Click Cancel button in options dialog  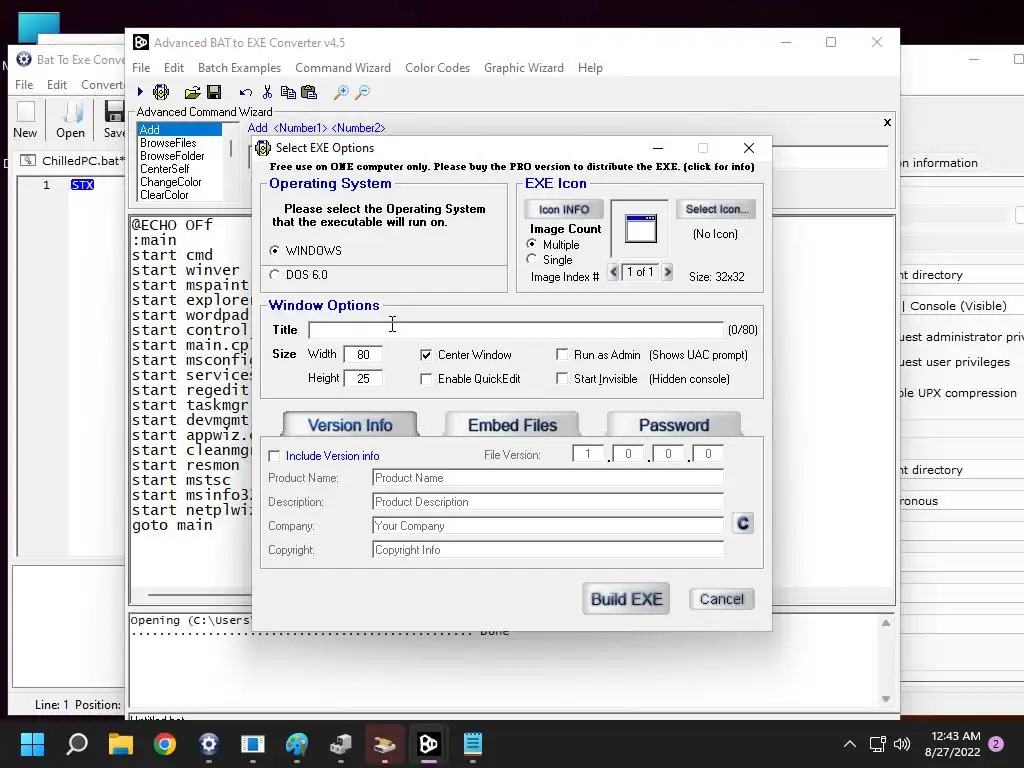[722, 599]
